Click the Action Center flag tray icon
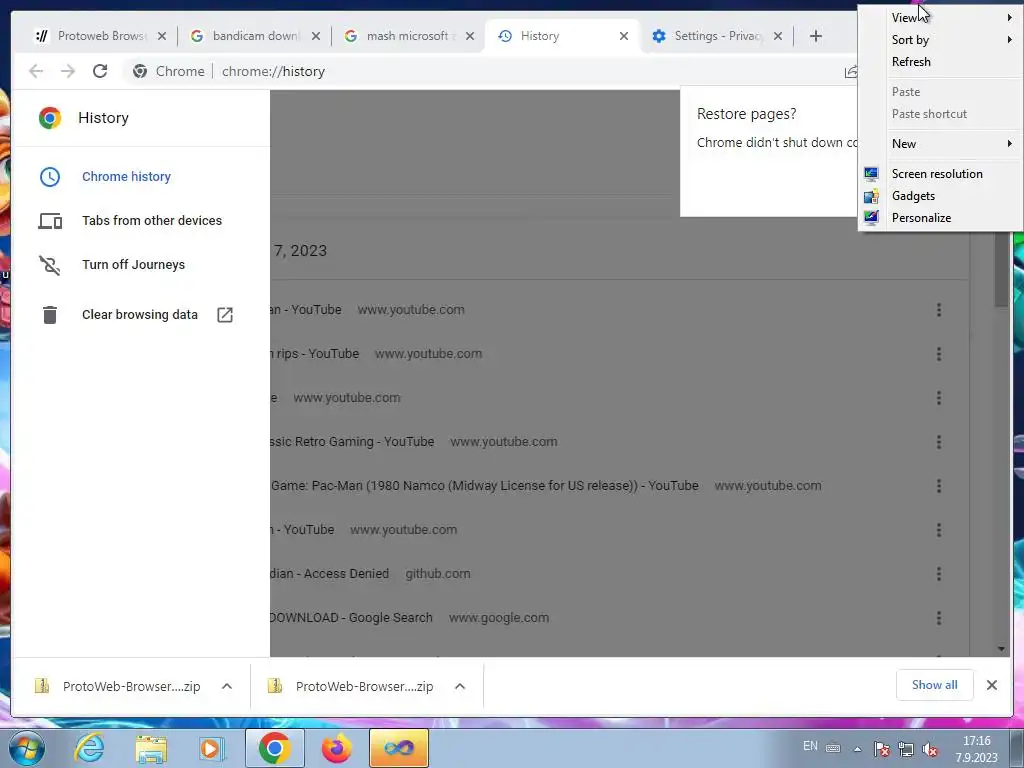The image size is (1024, 768). (882, 749)
